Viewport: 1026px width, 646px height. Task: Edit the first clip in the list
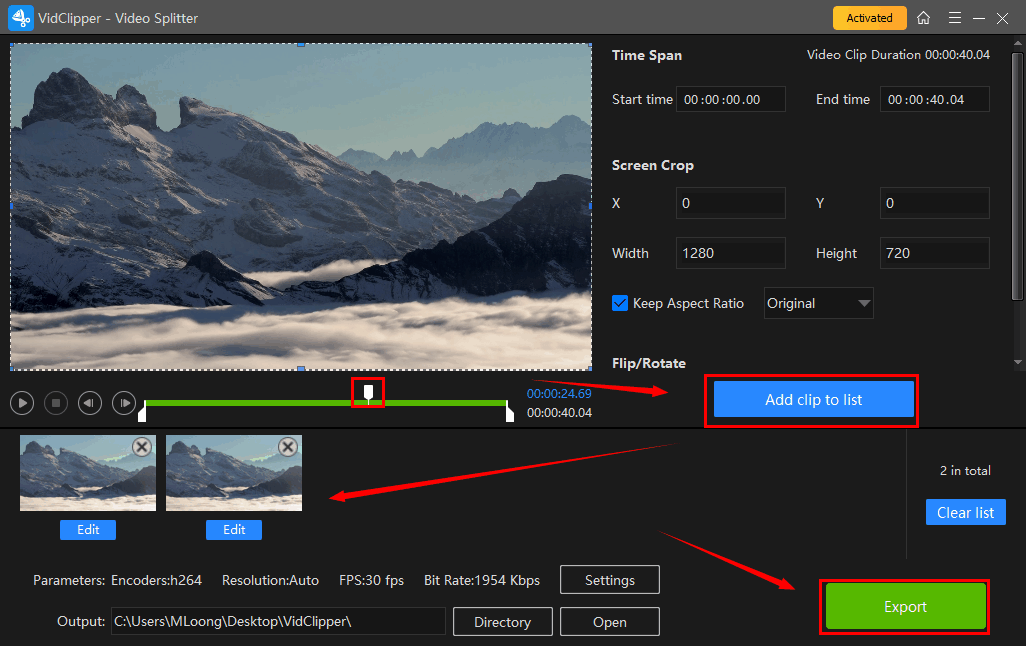tap(88, 530)
